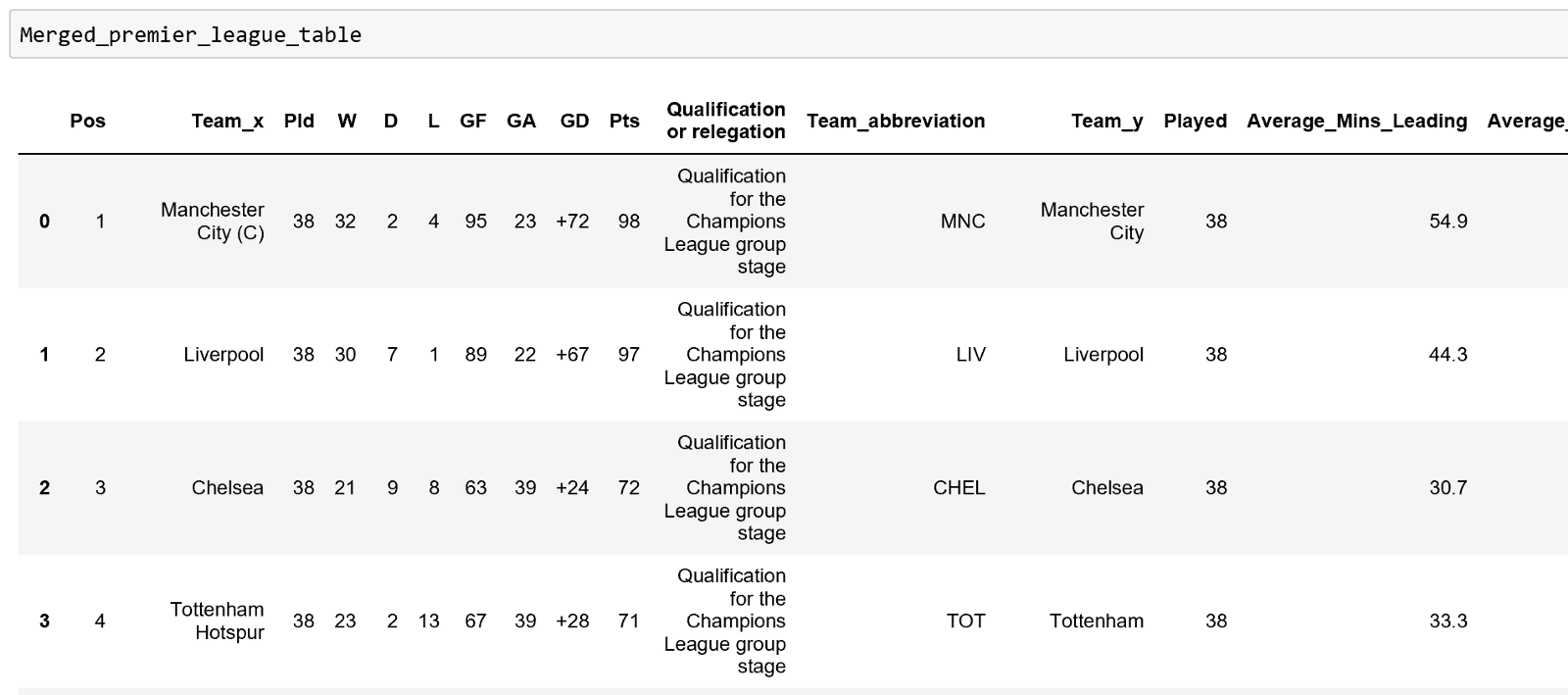
Task: Click the Qualification or relegation header
Action: (726, 121)
